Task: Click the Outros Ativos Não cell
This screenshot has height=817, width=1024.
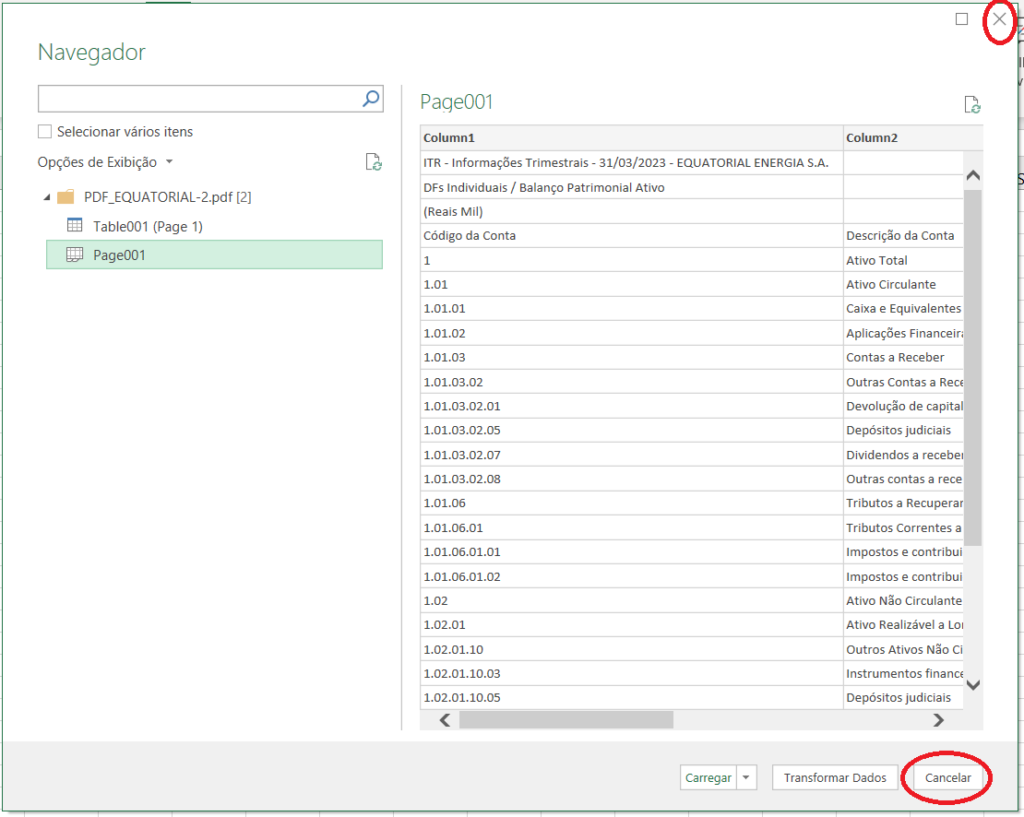Action: click(904, 649)
